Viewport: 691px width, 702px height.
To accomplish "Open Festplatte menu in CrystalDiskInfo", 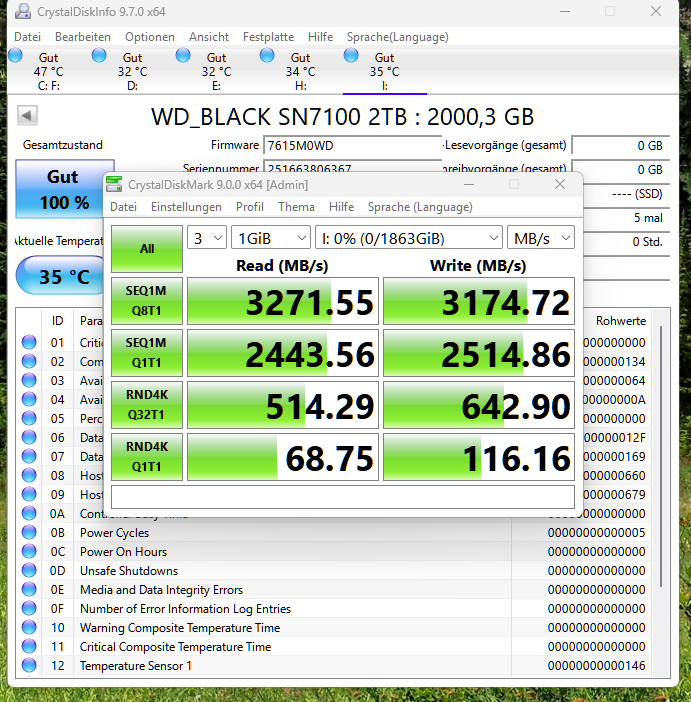I will [268, 37].
